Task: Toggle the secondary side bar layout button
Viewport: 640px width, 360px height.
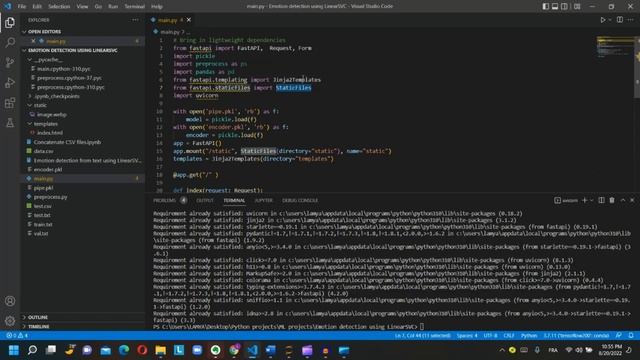Action: 564,7
